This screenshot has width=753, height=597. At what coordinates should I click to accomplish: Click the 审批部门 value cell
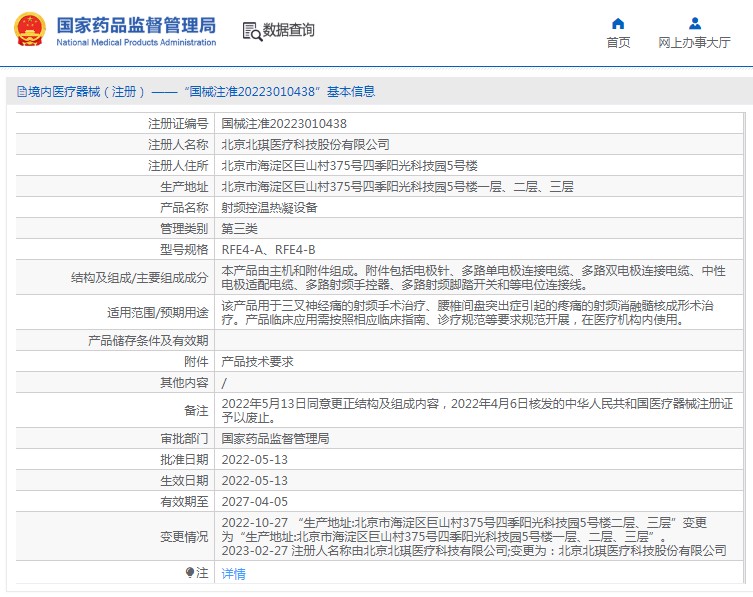coord(275,438)
